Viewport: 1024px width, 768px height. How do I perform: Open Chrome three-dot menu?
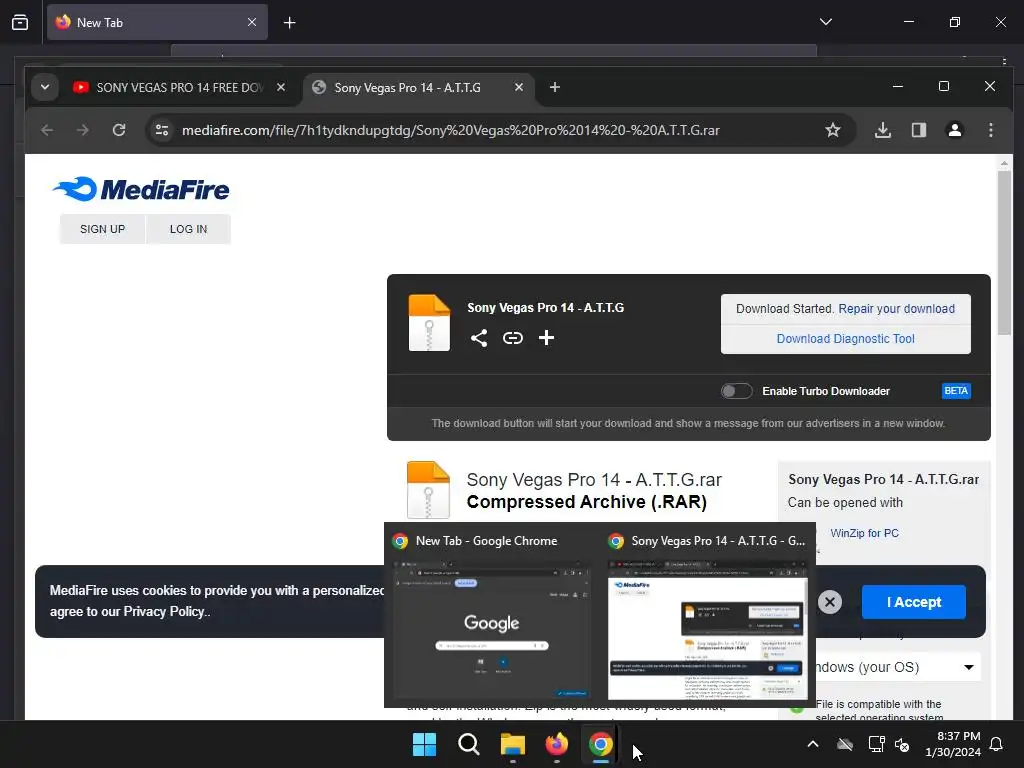click(991, 130)
